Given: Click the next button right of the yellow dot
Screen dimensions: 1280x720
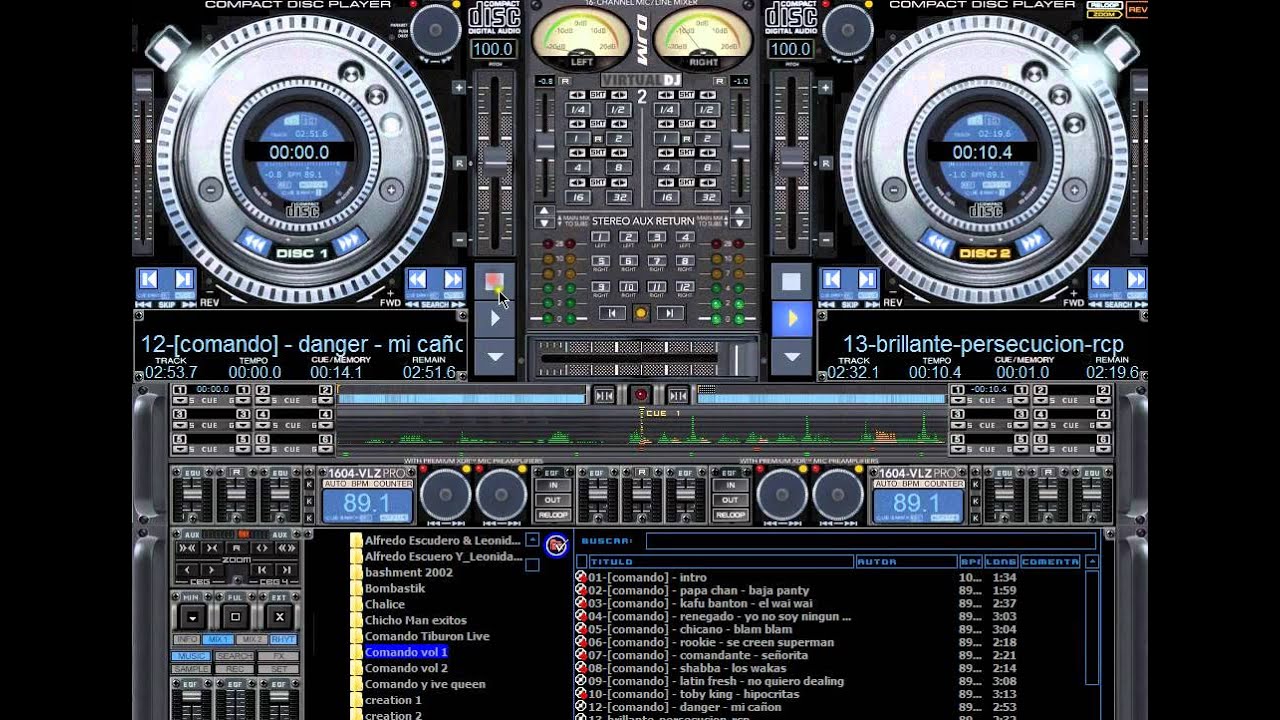Looking at the screenshot, I should (x=670, y=313).
